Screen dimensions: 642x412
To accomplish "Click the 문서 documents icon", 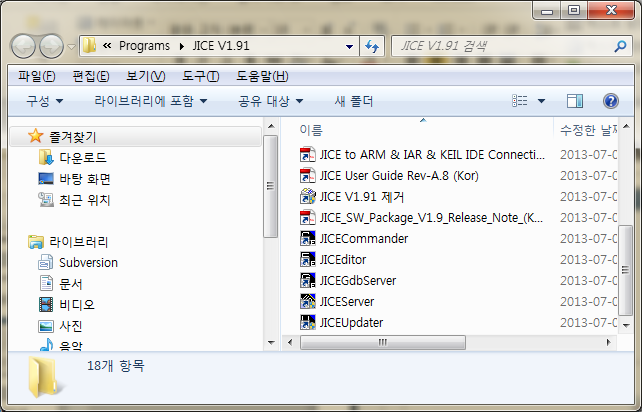I will [x=46, y=283].
